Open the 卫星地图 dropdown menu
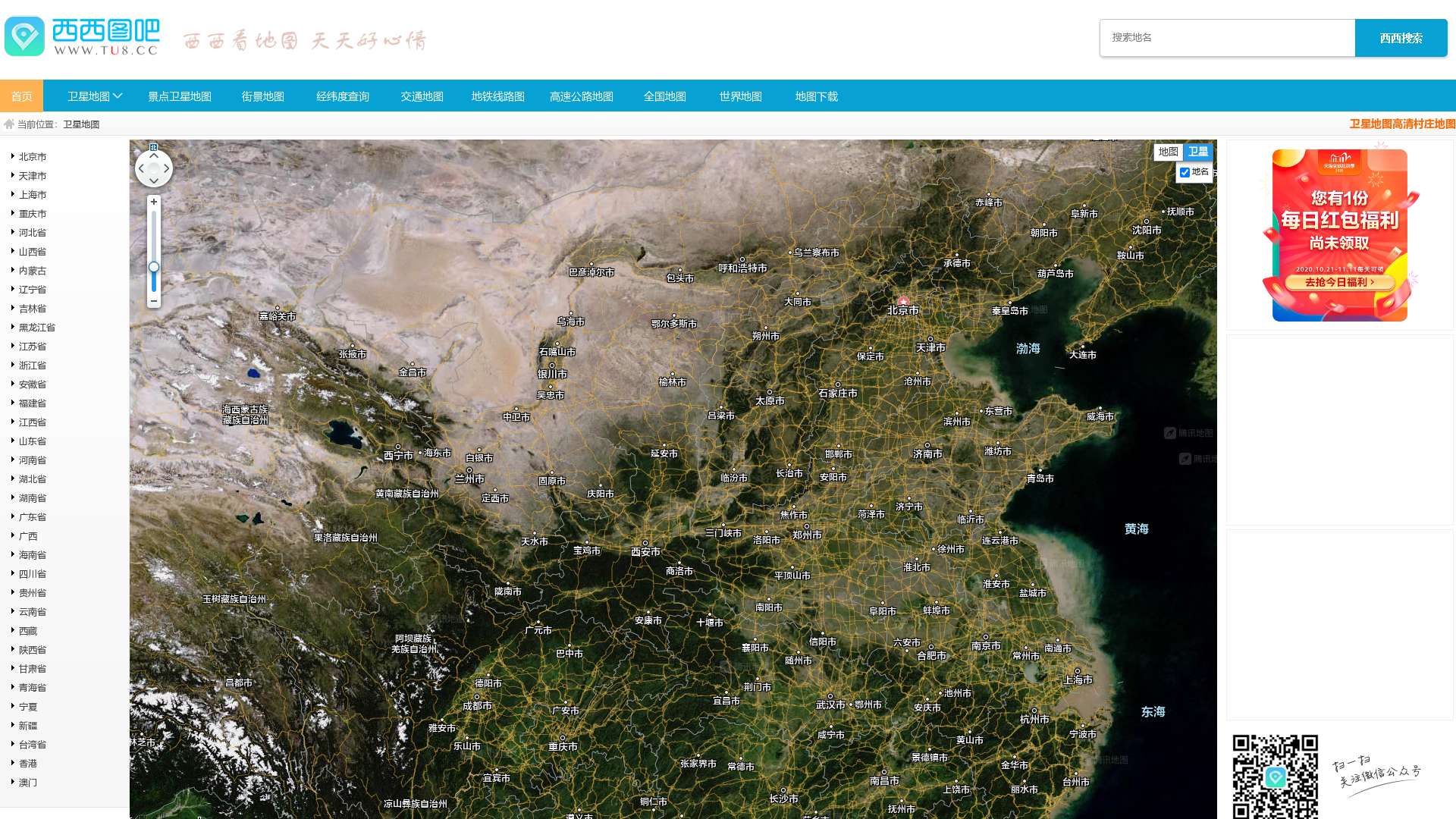 tap(95, 96)
